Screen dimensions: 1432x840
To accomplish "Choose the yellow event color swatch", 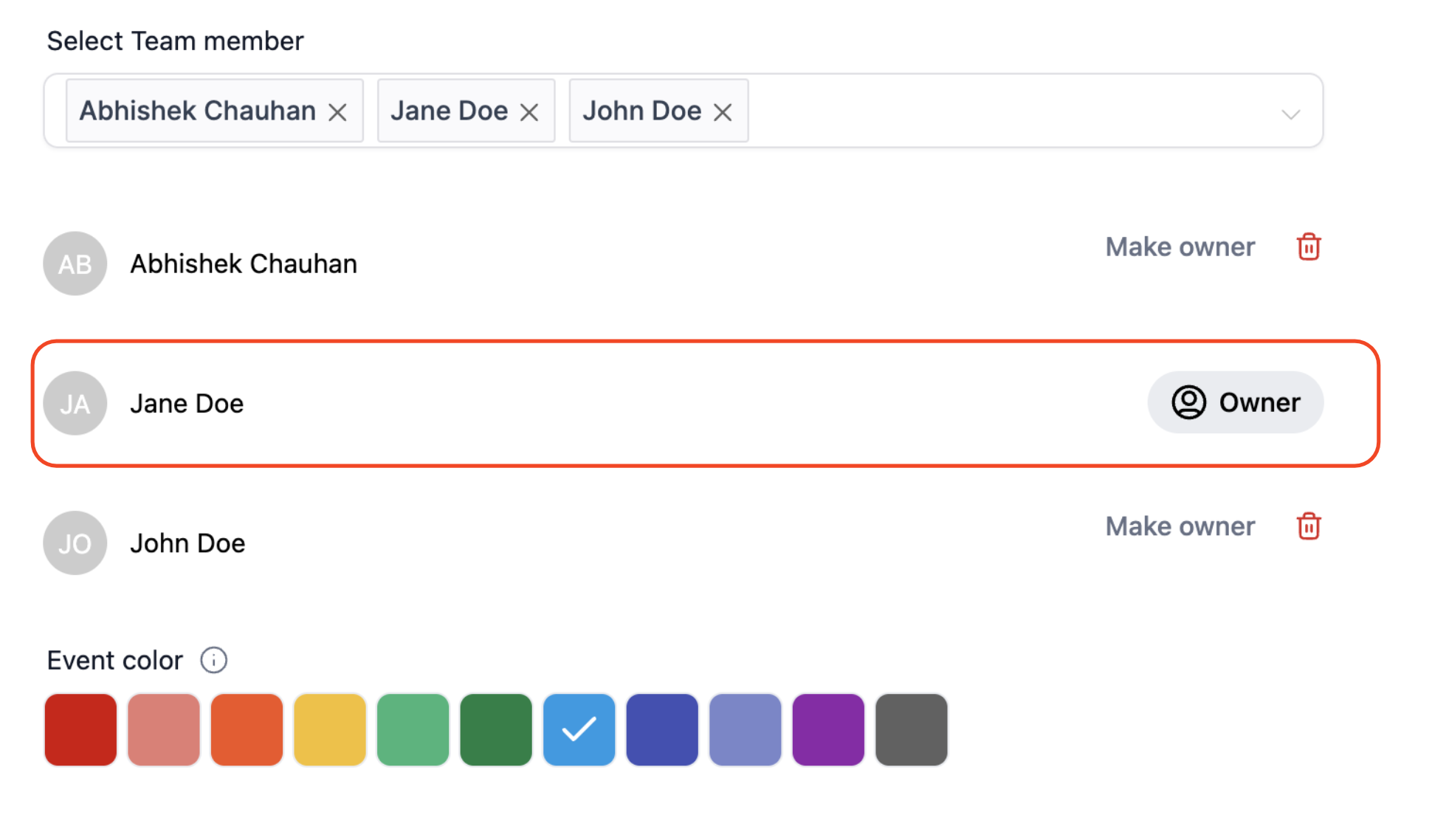I will pos(330,729).
